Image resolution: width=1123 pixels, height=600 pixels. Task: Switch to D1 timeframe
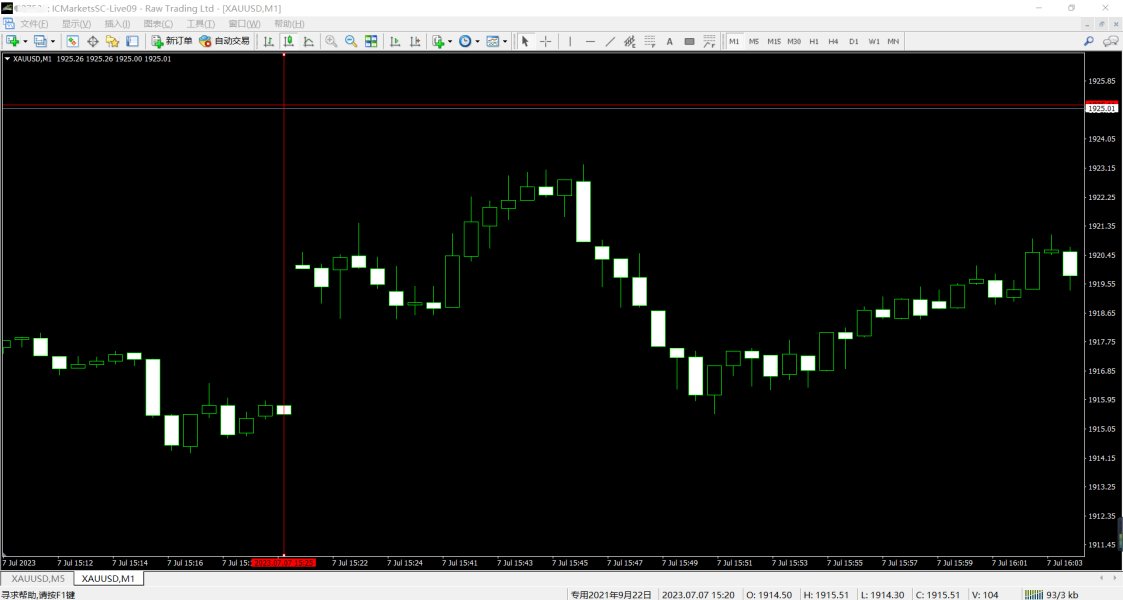point(854,42)
